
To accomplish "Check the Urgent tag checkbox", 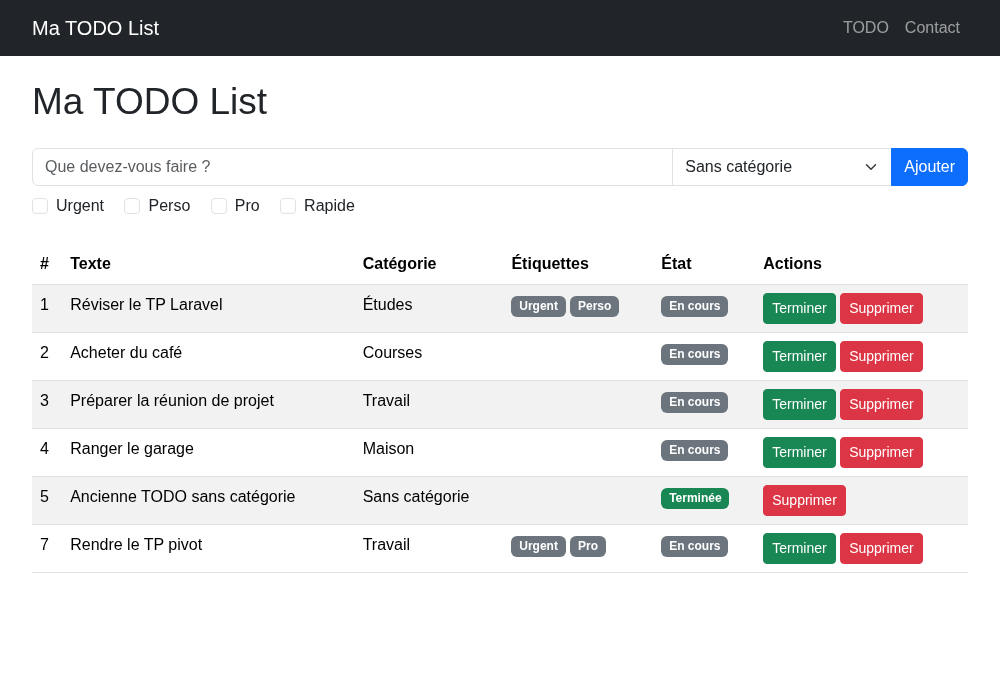I will (x=40, y=206).
